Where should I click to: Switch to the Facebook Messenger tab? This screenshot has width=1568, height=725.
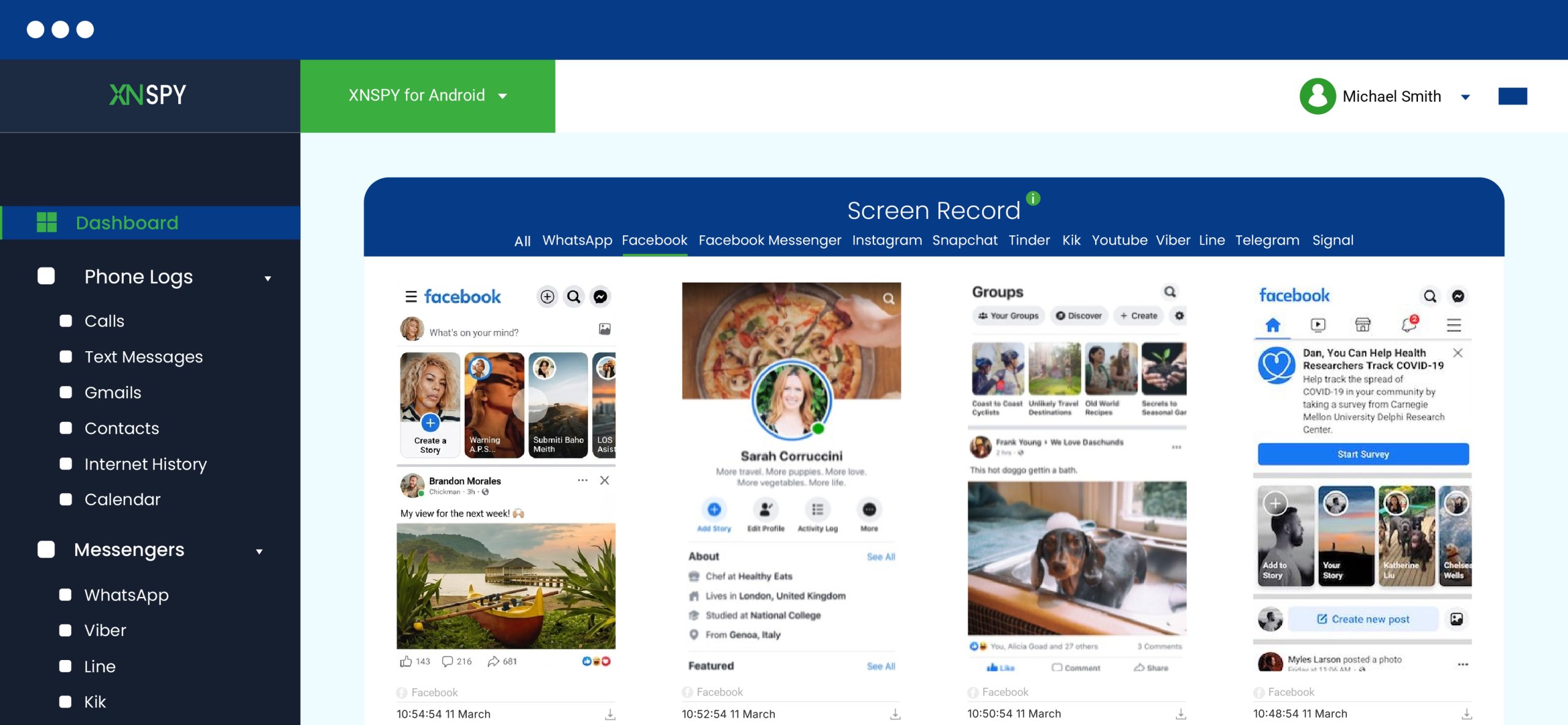click(769, 240)
